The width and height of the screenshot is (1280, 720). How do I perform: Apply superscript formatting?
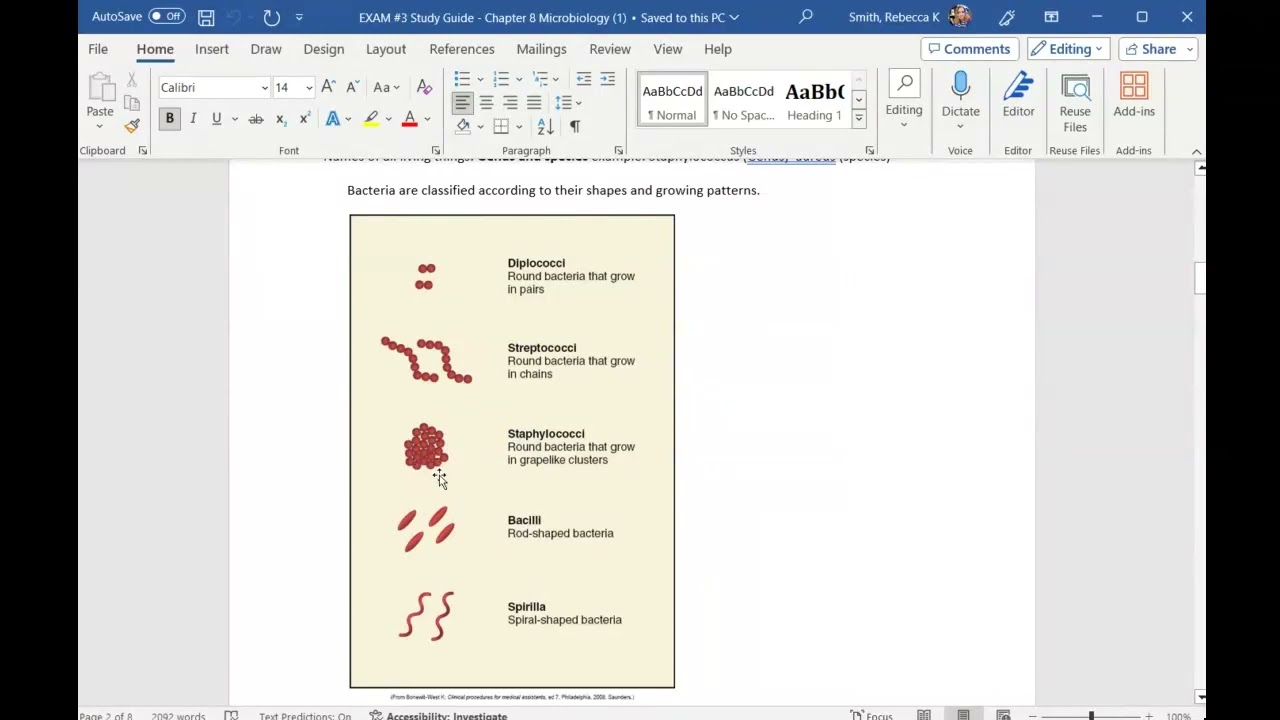pyautogui.click(x=305, y=119)
